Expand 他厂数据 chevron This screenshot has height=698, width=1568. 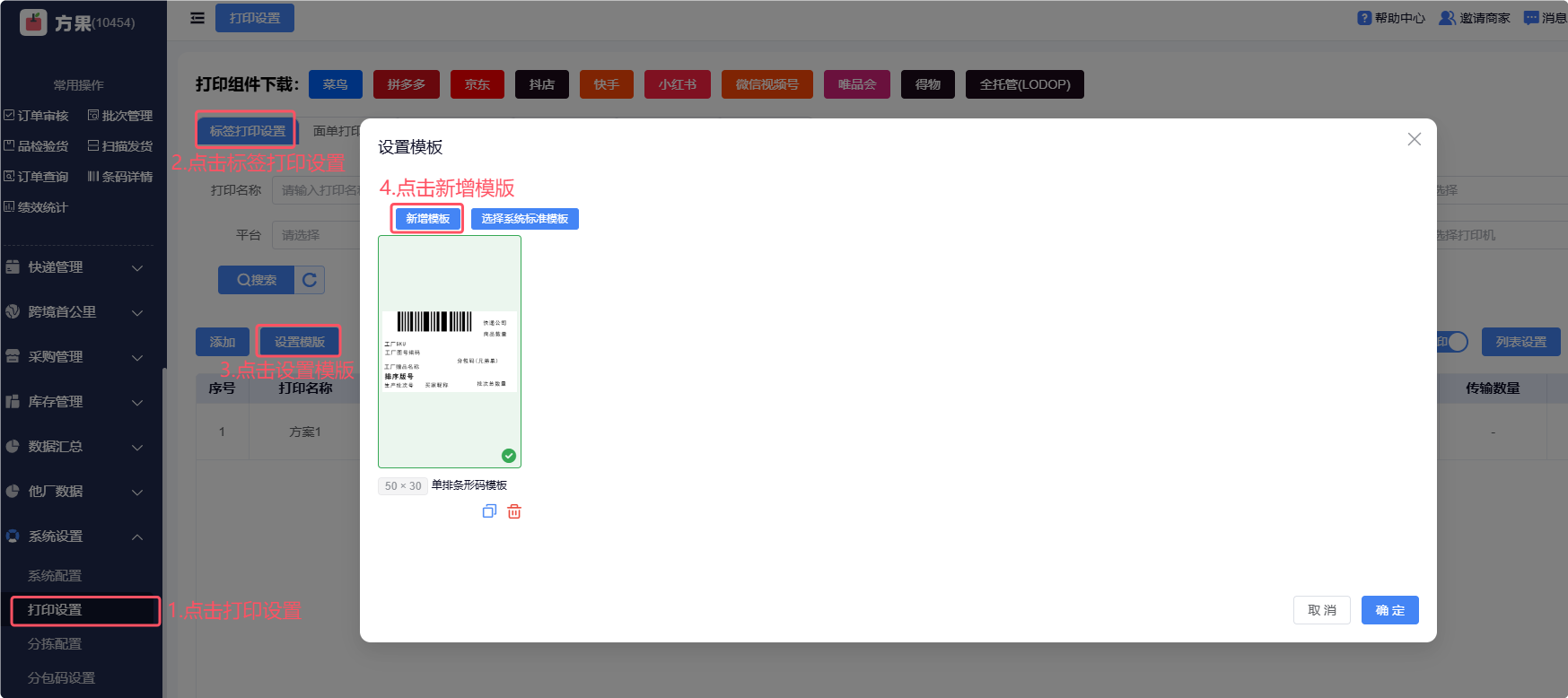(x=137, y=492)
